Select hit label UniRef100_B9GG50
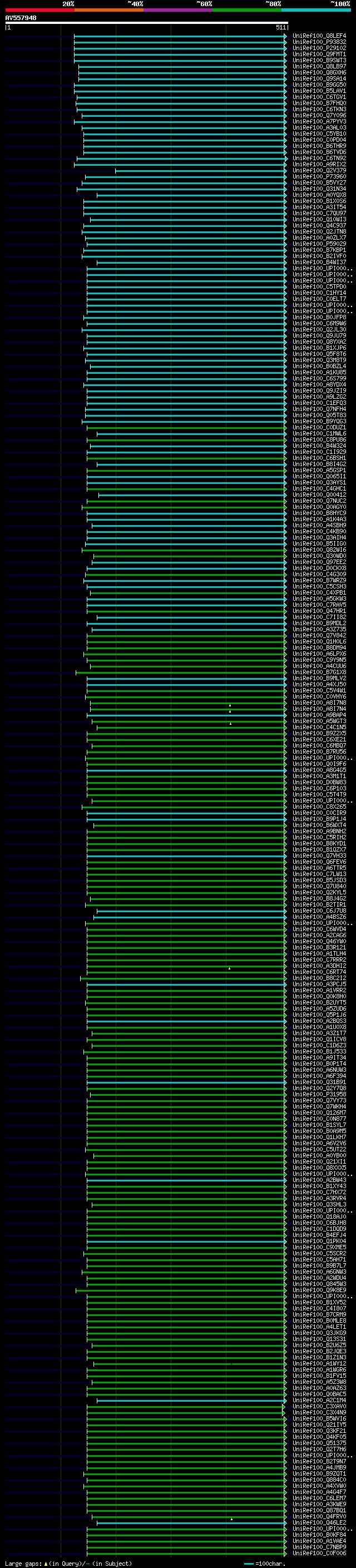Viewport: 356px width, 1568px height. (319, 85)
